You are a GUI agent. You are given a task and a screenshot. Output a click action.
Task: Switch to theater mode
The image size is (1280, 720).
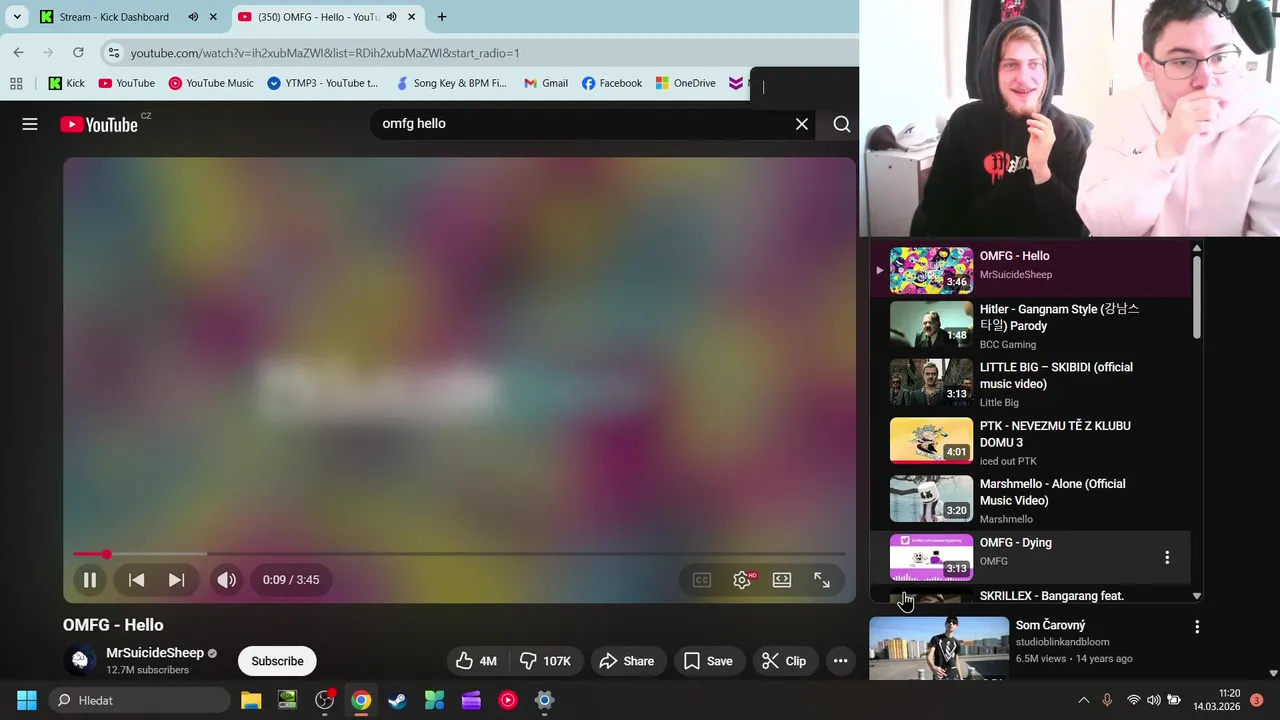(782, 580)
